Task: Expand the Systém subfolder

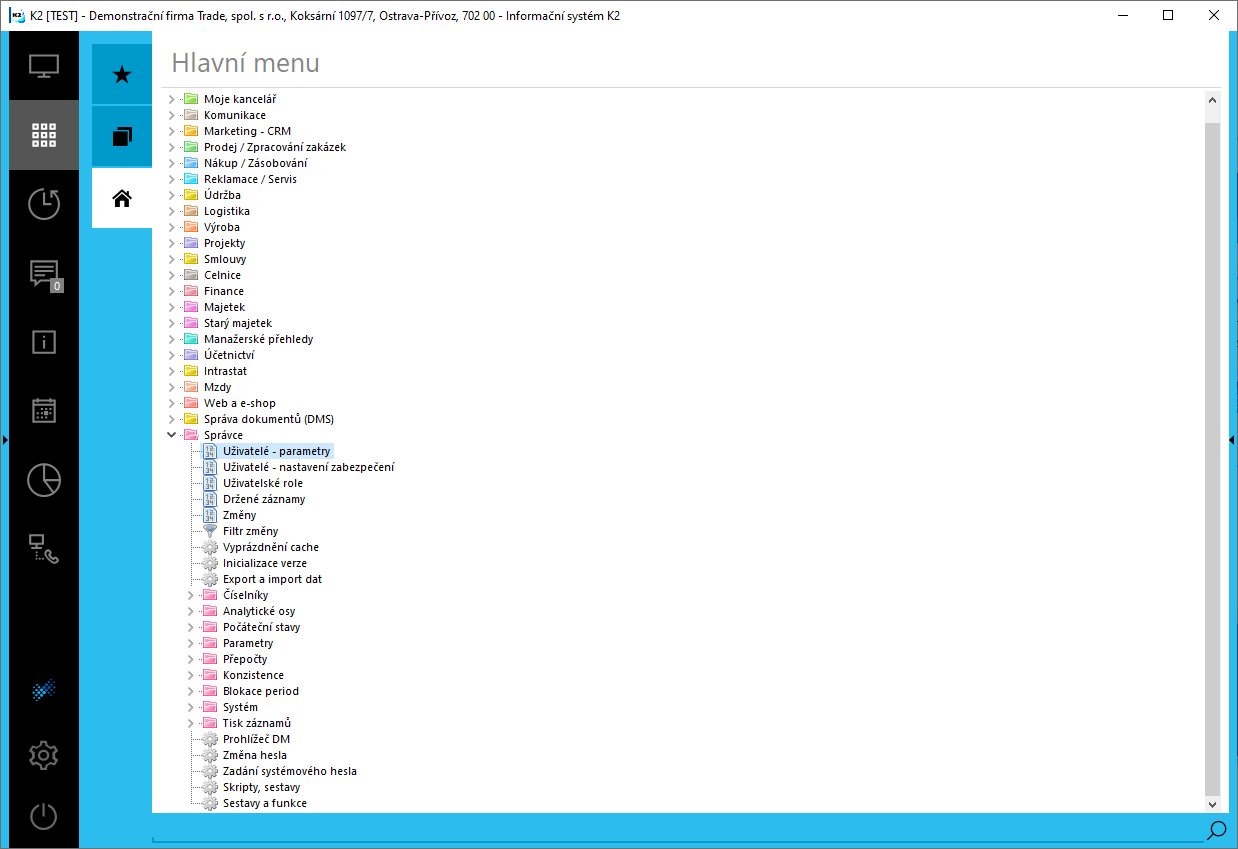Action: [191, 707]
